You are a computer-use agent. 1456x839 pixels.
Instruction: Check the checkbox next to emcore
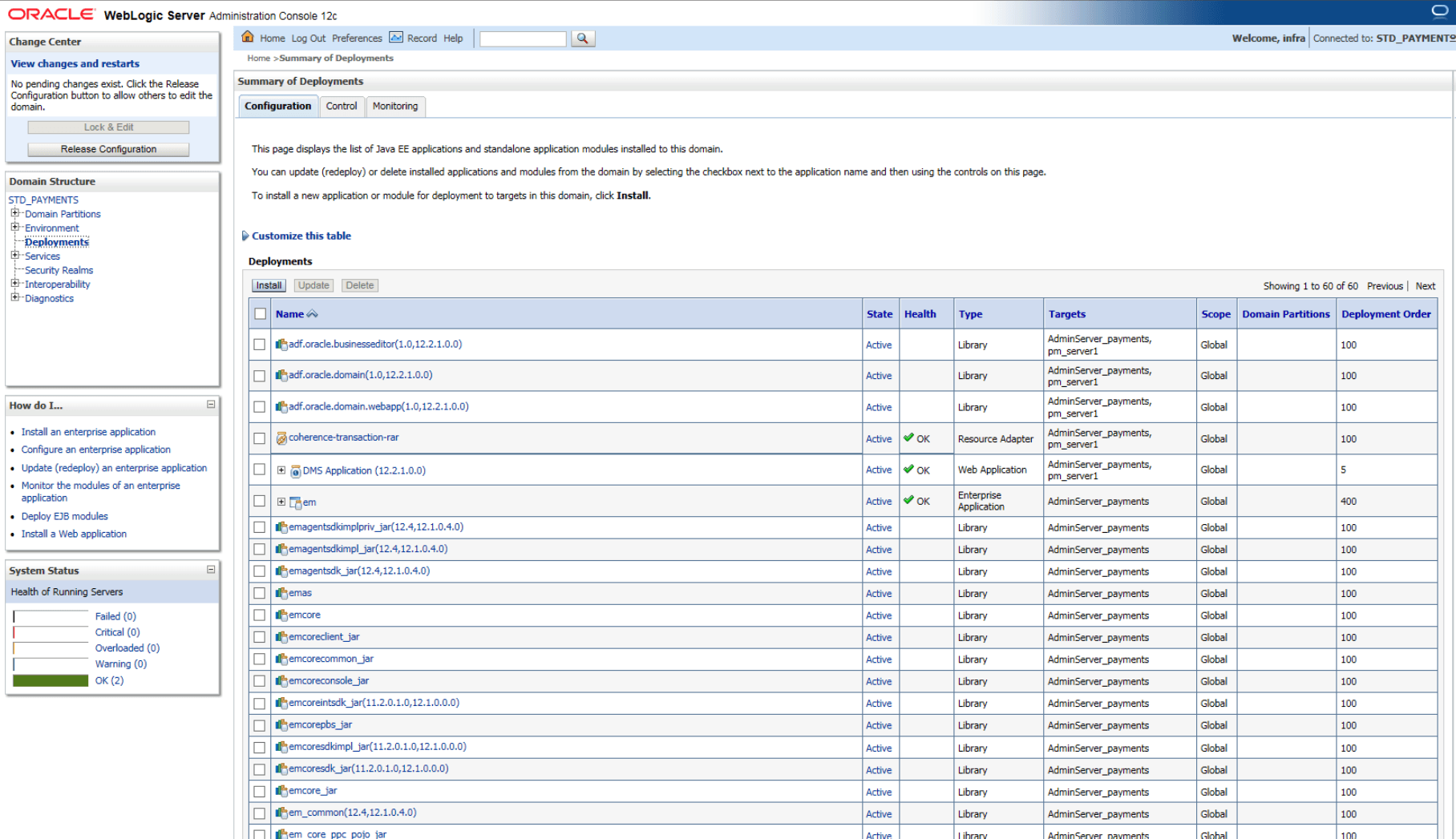[x=260, y=615]
